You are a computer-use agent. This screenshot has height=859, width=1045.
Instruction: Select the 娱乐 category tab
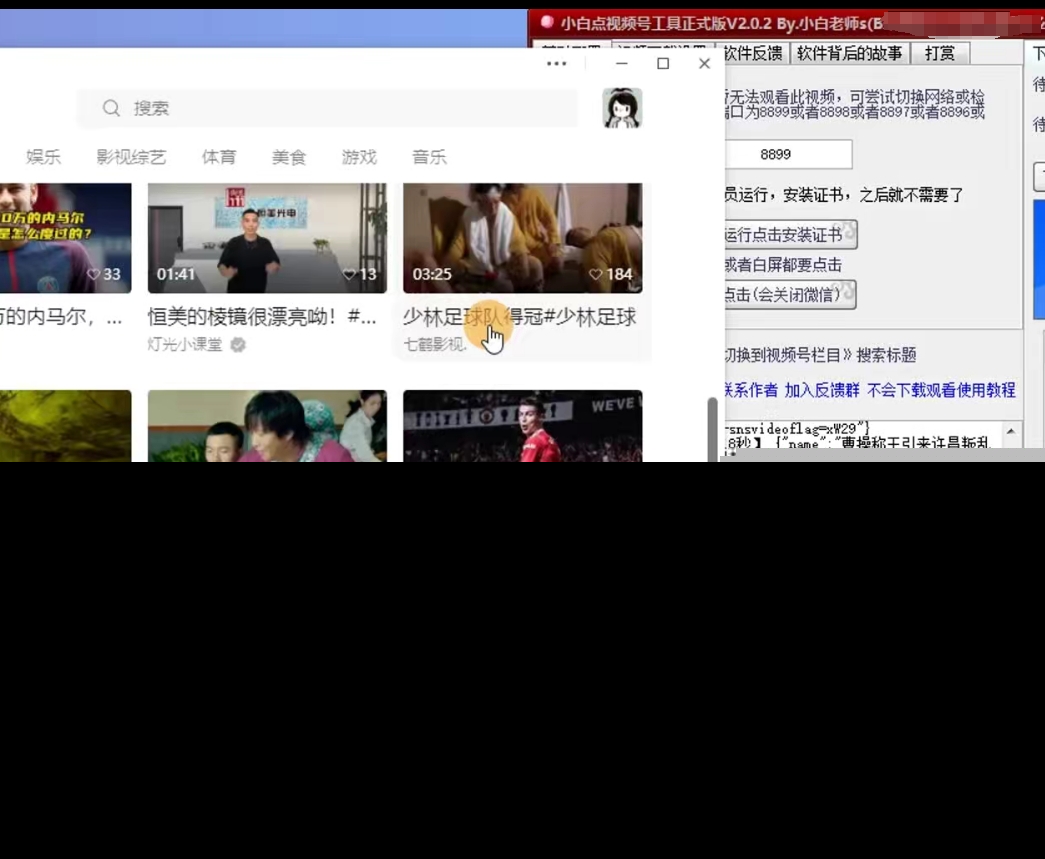(43, 157)
